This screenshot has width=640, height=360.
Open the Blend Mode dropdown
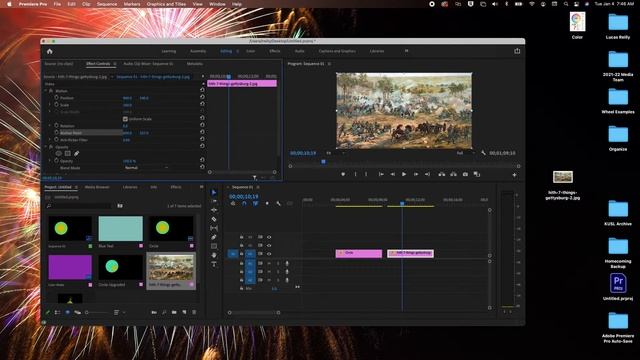pos(146,167)
